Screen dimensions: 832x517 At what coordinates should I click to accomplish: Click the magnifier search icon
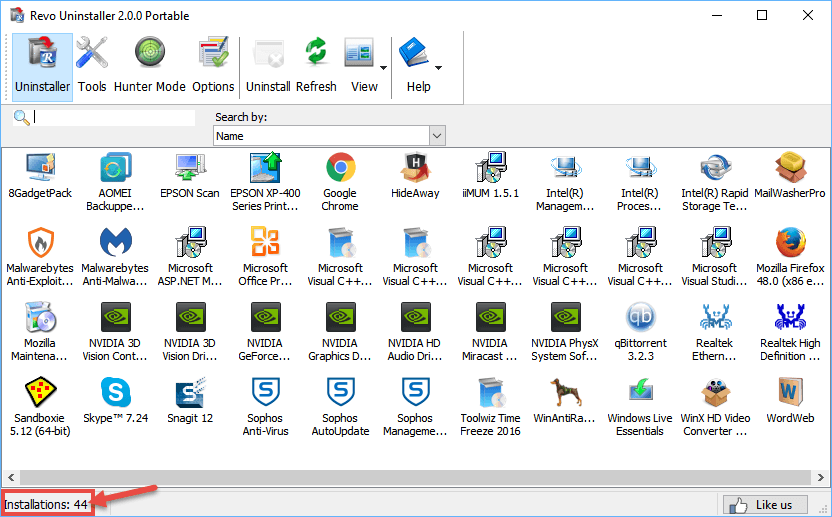coord(22,117)
